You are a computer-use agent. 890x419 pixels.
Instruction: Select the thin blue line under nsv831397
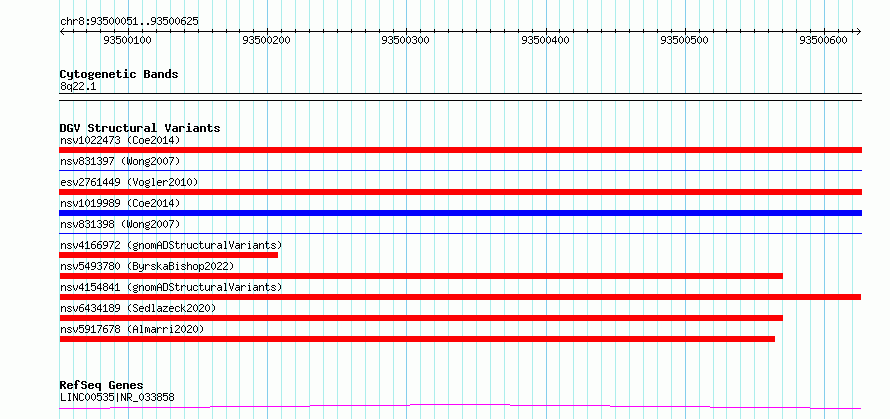pos(460,170)
